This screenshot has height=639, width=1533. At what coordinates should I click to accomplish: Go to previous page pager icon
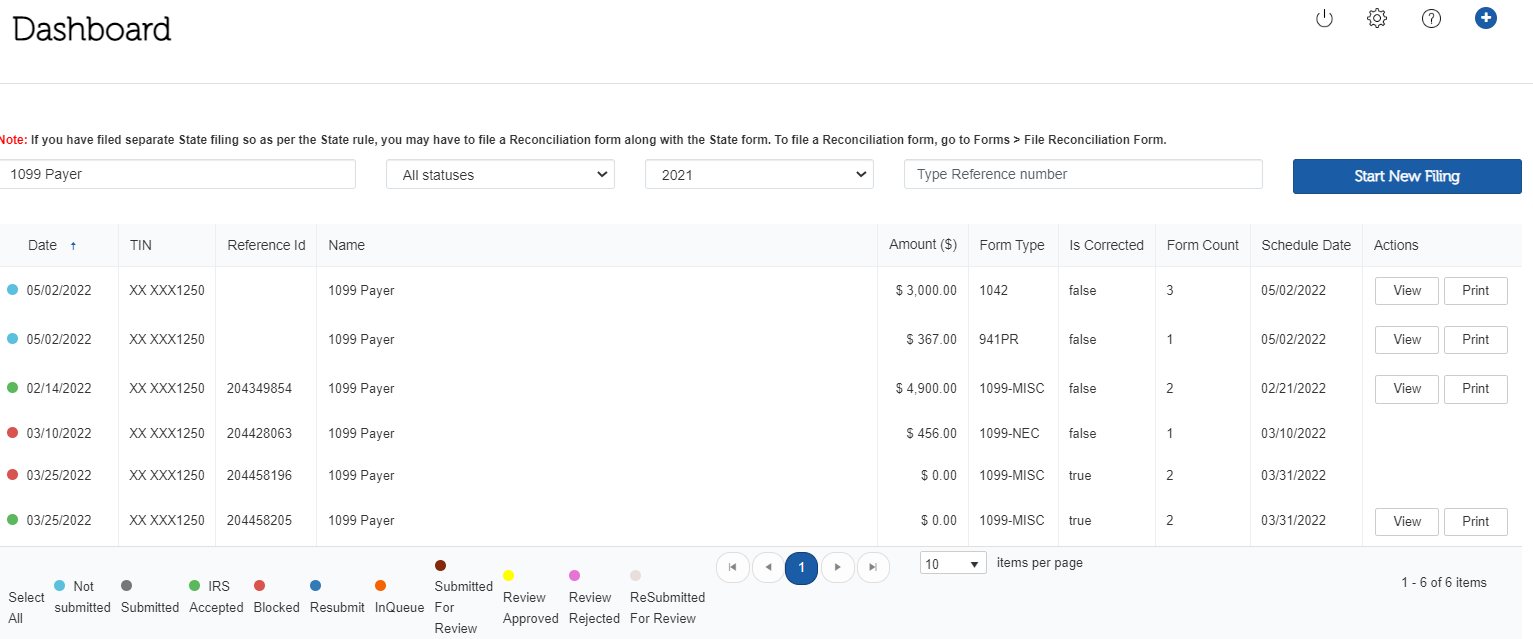[x=768, y=568]
